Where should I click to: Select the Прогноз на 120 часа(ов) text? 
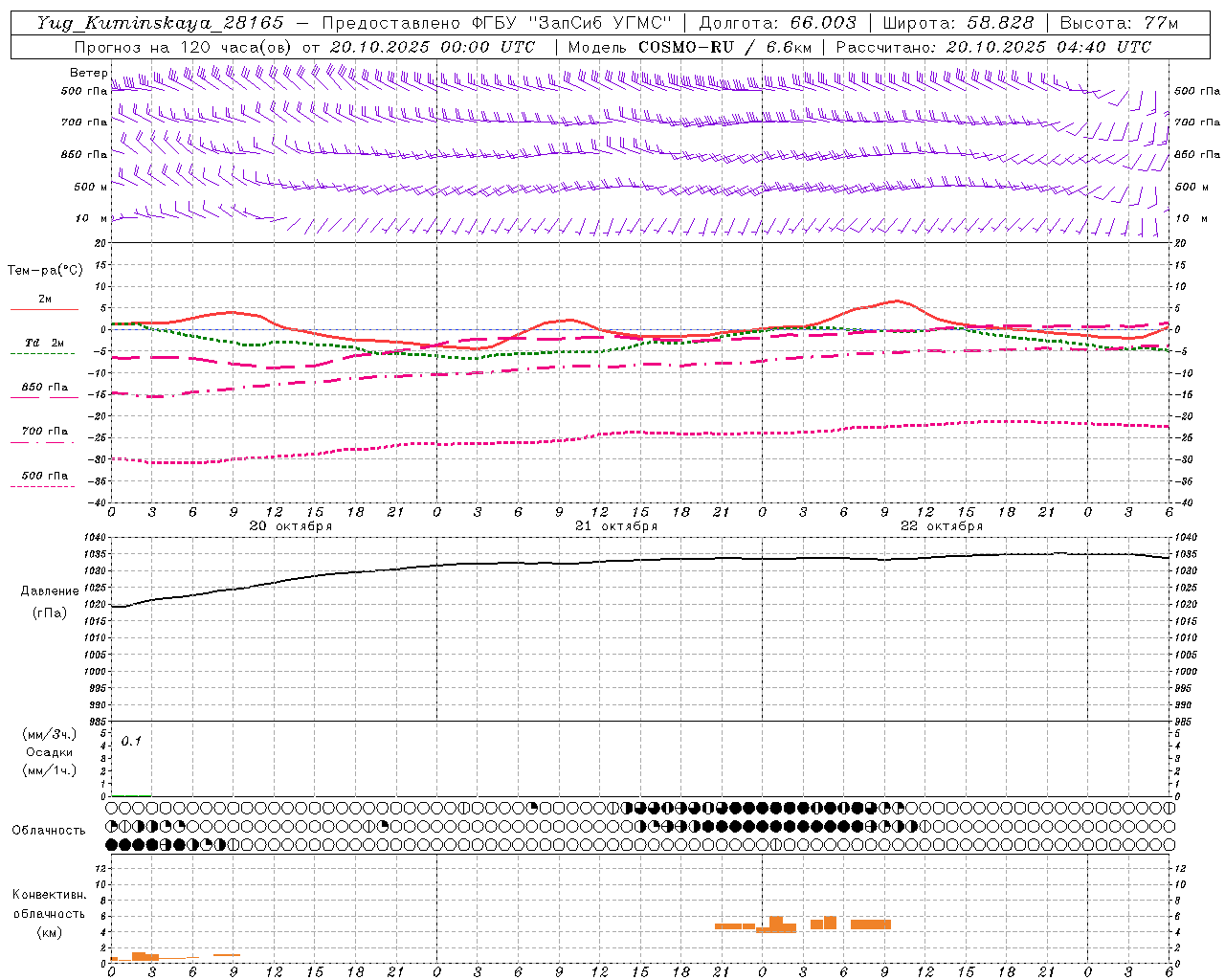[183, 47]
